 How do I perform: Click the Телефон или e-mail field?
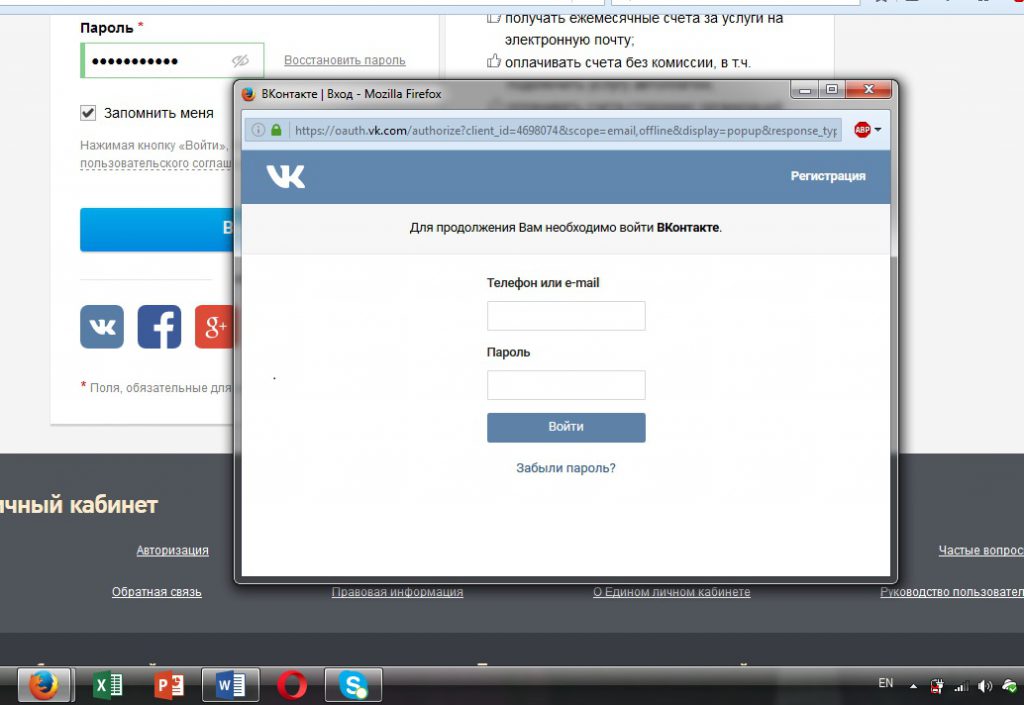tap(566, 316)
